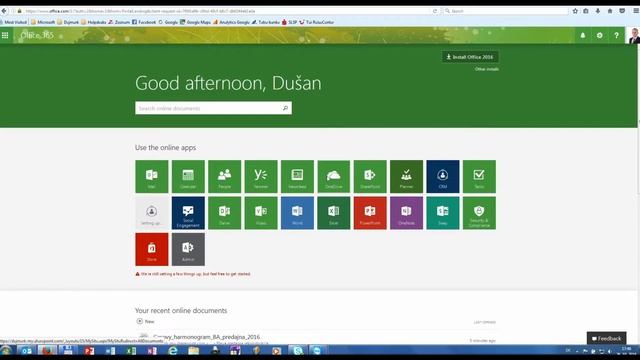Reload page with address bar refresh icon

[435, 11]
